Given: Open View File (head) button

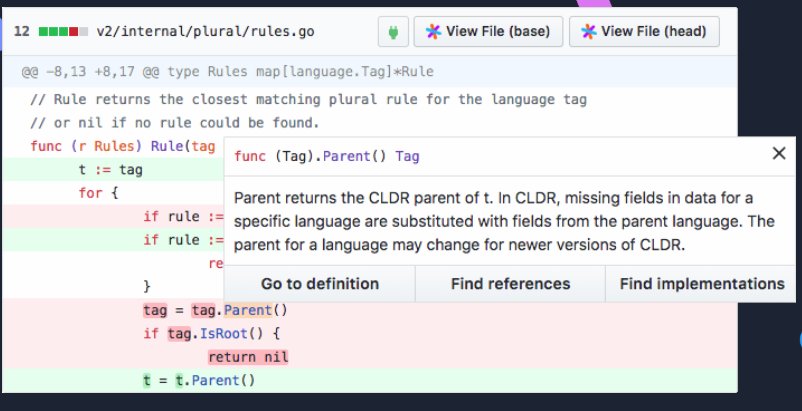Looking at the screenshot, I should point(644,32).
